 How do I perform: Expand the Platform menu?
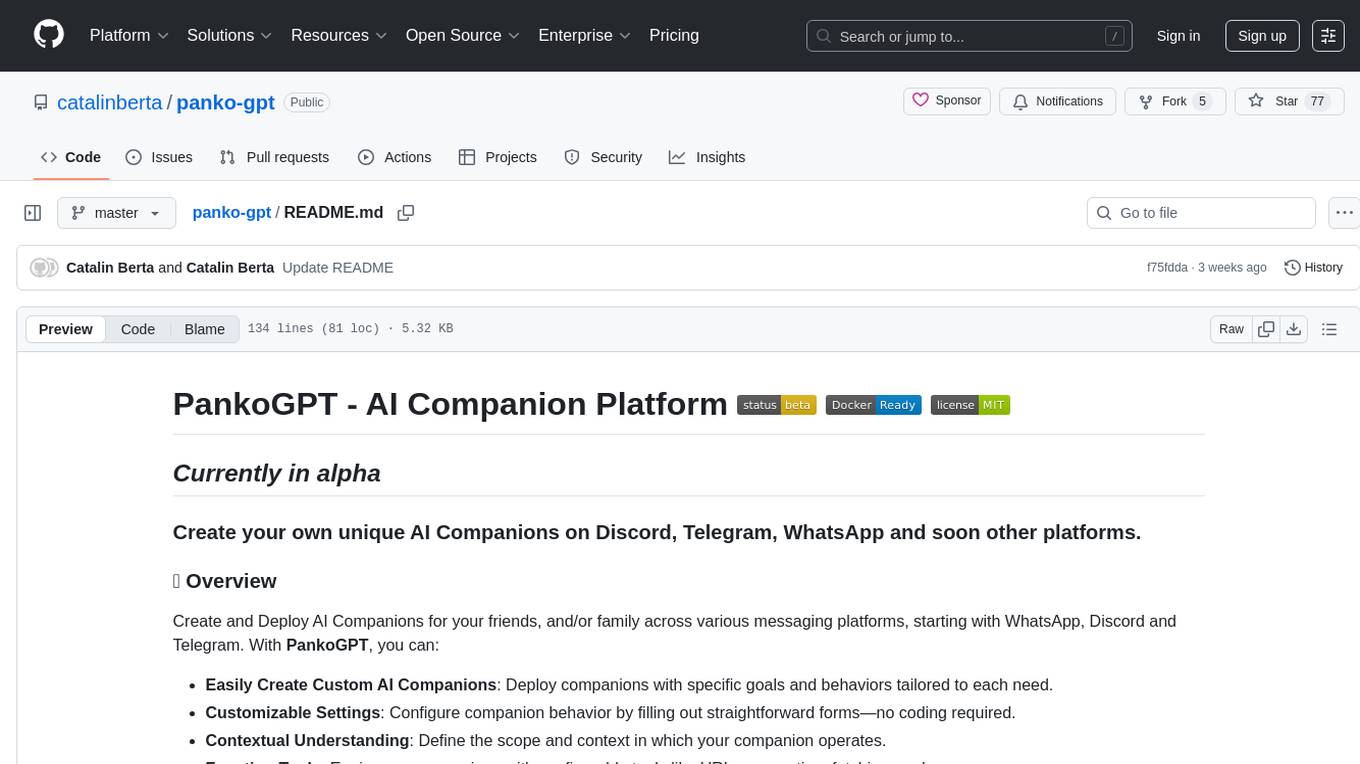pyautogui.click(x=129, y=35)
